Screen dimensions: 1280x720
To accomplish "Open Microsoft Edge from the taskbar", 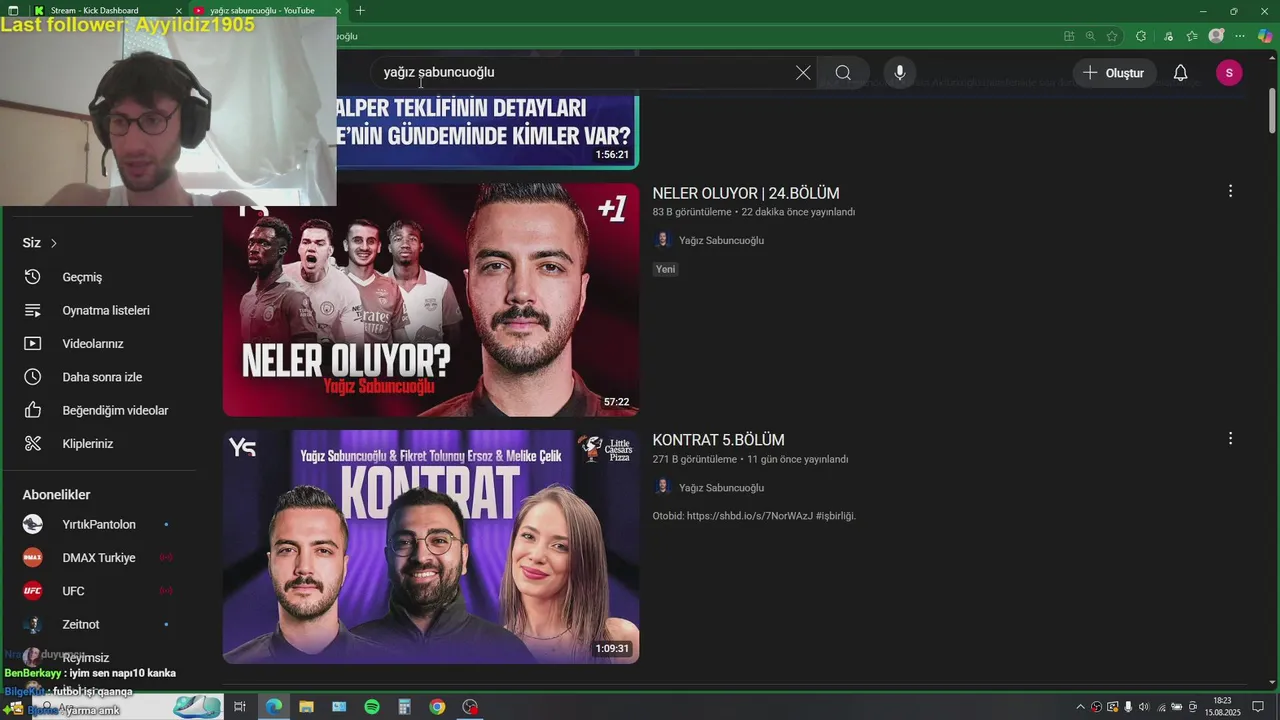I will coord(273,707).
